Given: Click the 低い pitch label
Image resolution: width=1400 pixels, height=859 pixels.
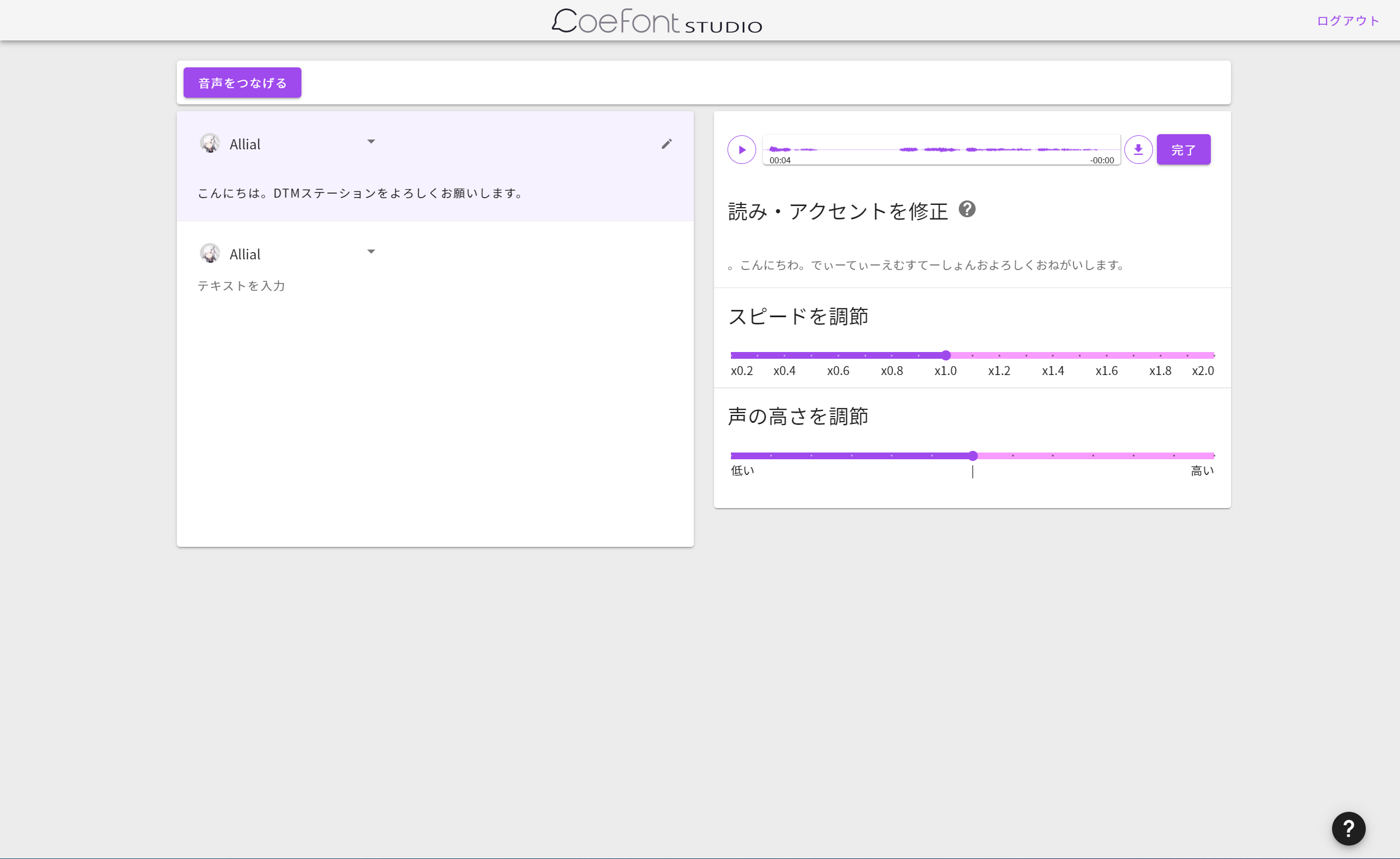Looking at the screenshot, I should [x=742, y=470].
